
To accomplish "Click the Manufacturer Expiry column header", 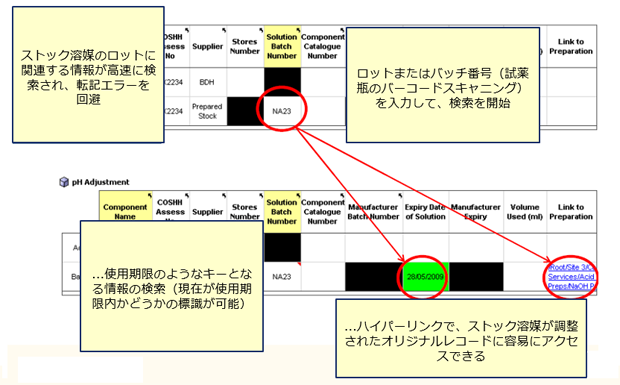I will pos(476,211).
